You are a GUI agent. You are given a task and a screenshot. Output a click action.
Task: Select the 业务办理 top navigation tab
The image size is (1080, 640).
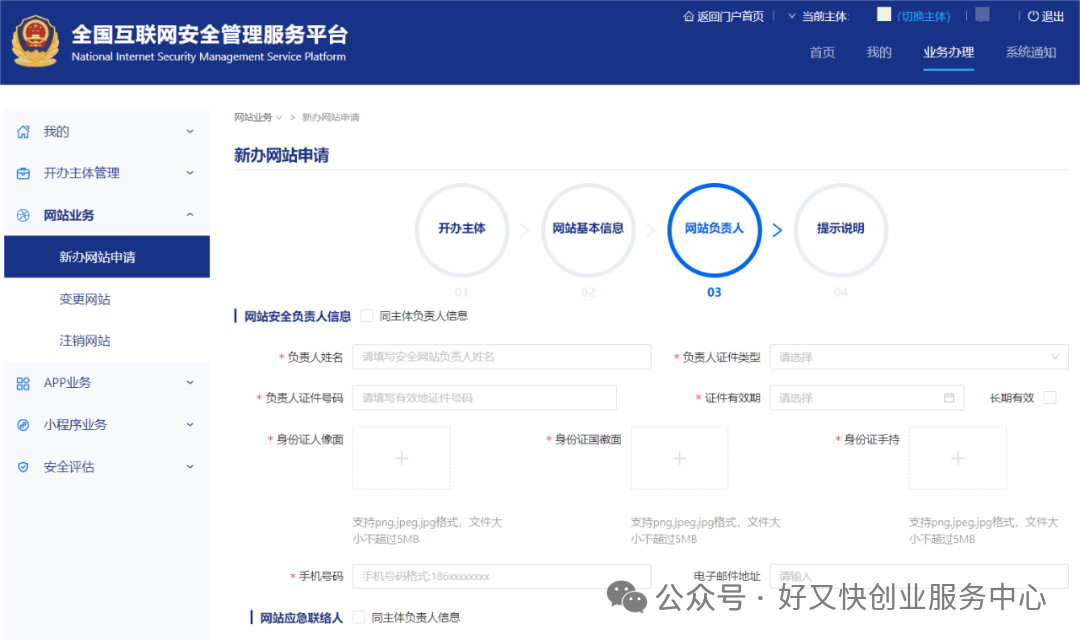tap(948, 52)
